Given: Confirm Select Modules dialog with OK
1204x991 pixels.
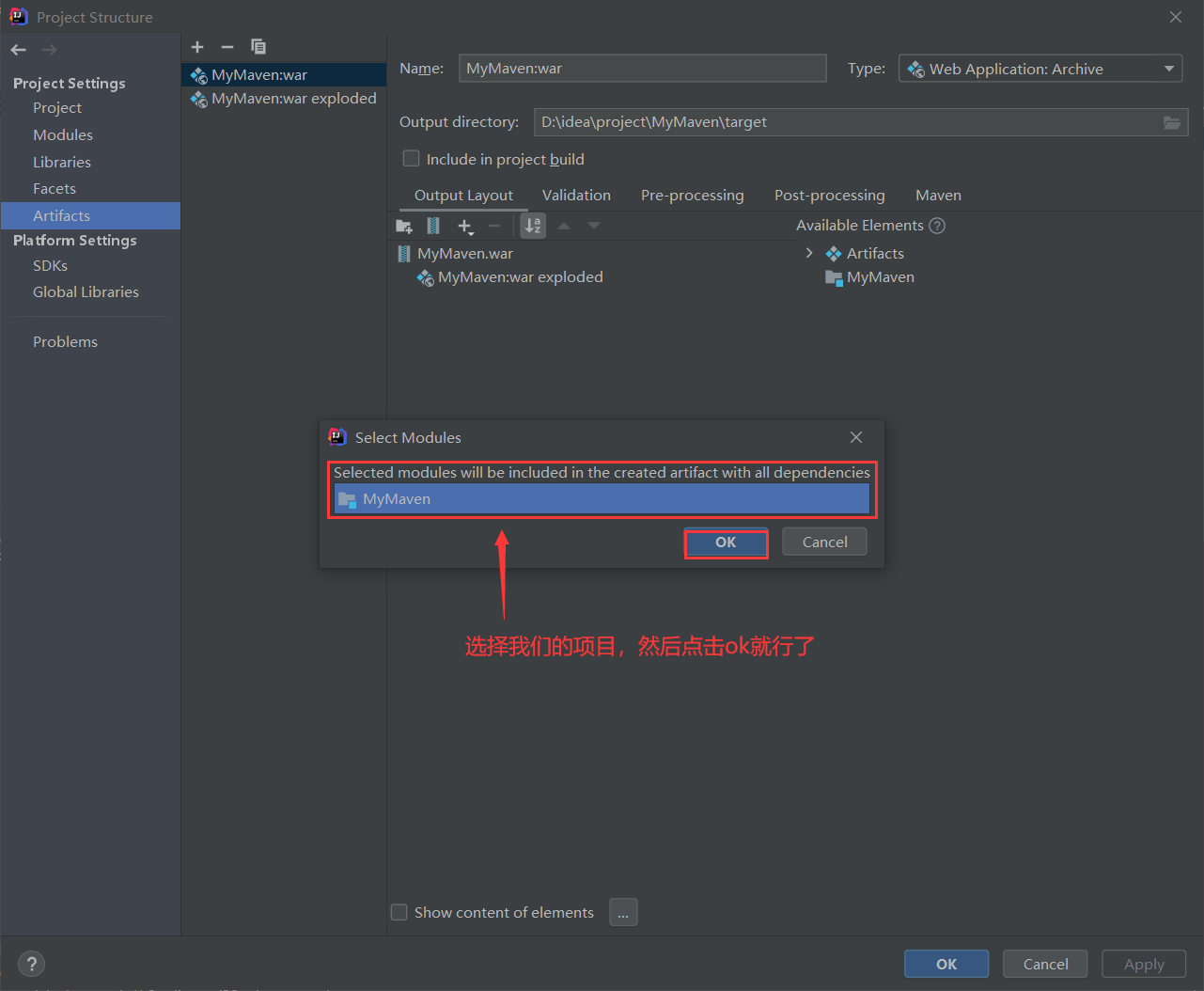Looking at the screenshot, I should [726, 543].
